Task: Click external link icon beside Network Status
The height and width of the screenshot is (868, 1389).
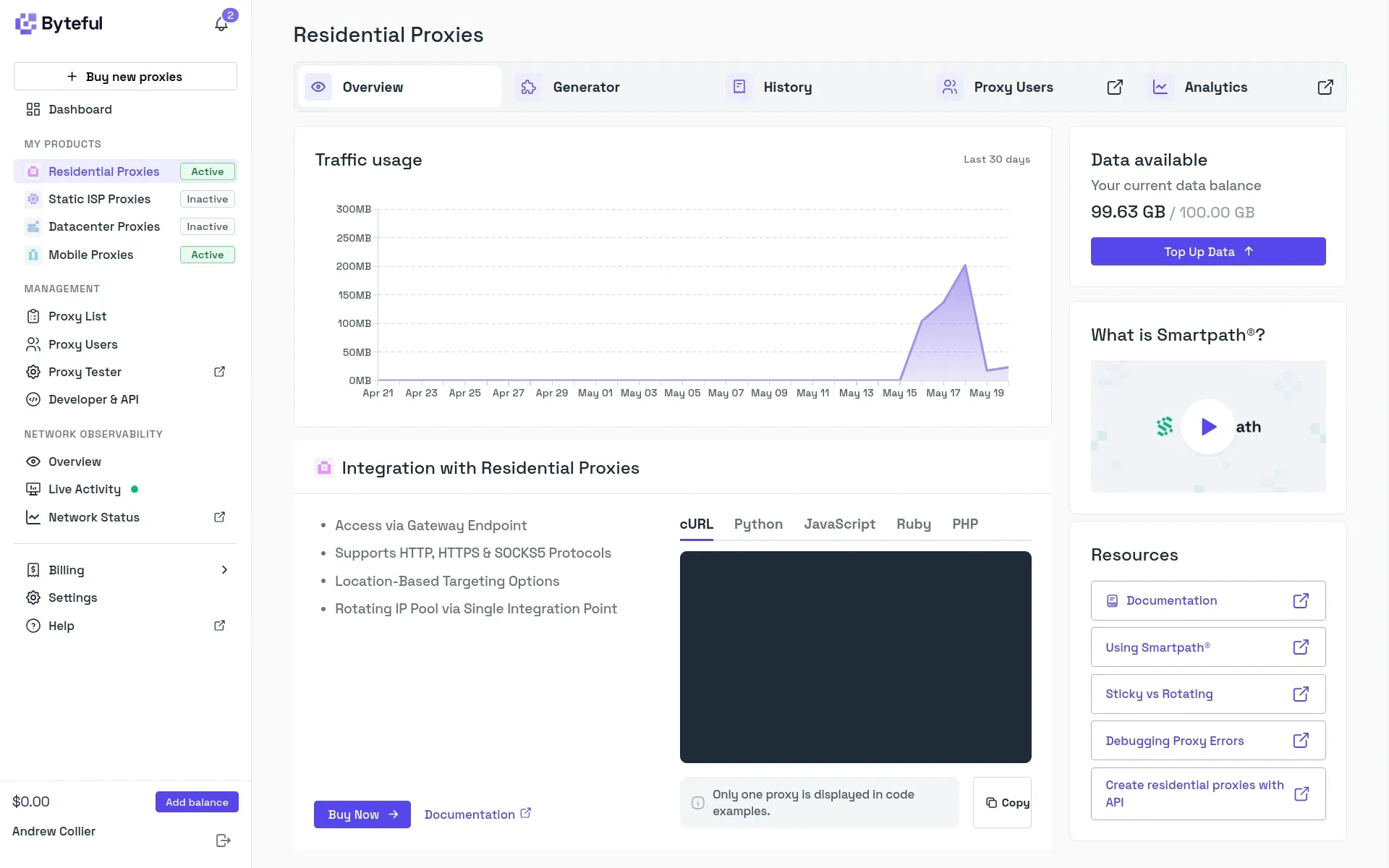Action: click(x=220, y=517)
